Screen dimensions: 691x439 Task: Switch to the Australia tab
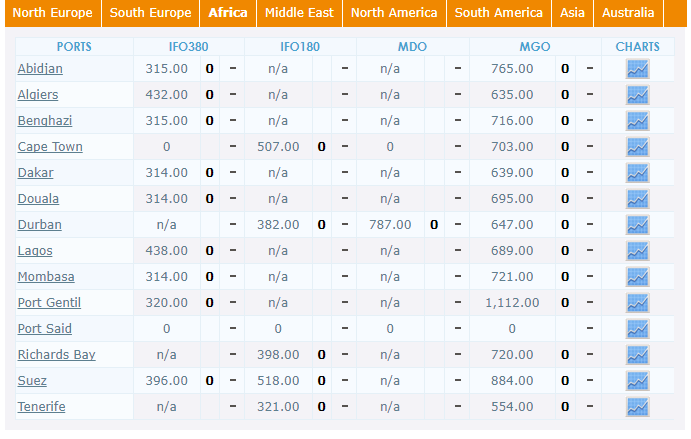(628, 13)
